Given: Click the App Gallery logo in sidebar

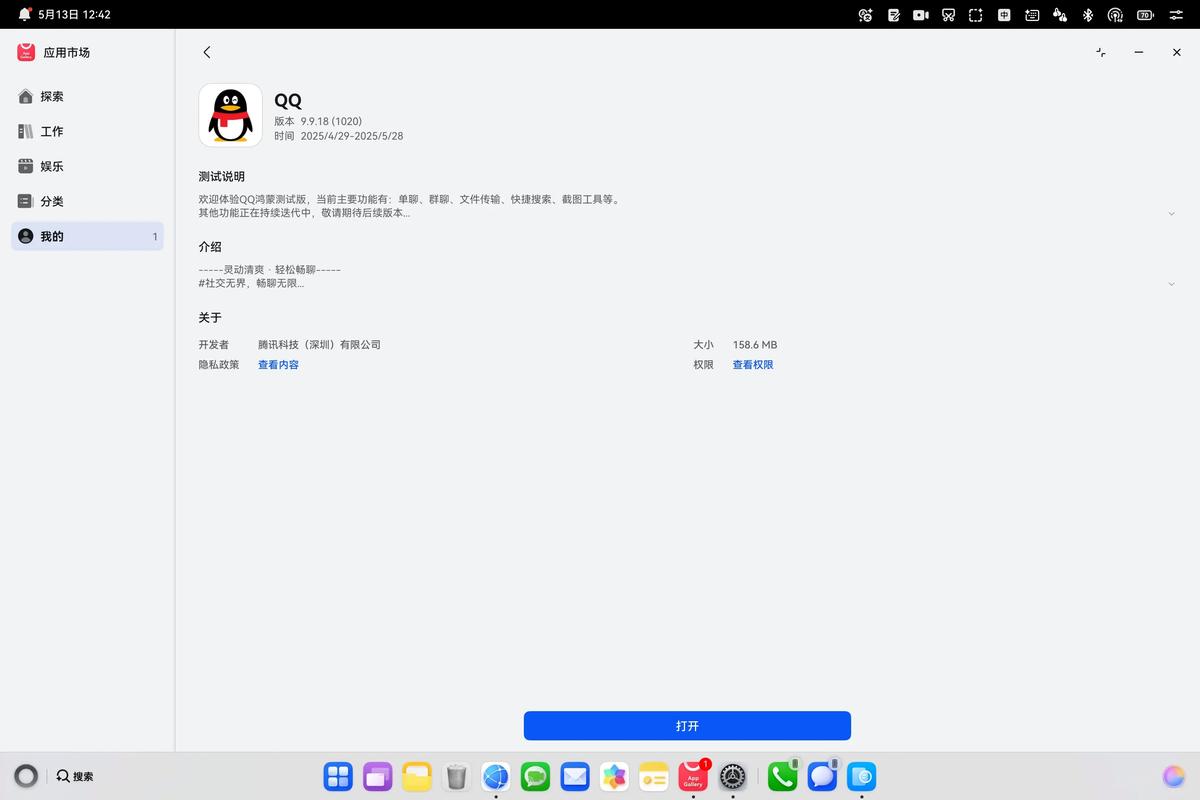Looking at the screenshot, I should click(x=26, y=52).
